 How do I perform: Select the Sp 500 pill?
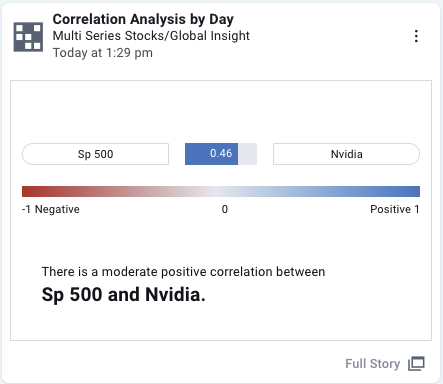coord(95,154)
